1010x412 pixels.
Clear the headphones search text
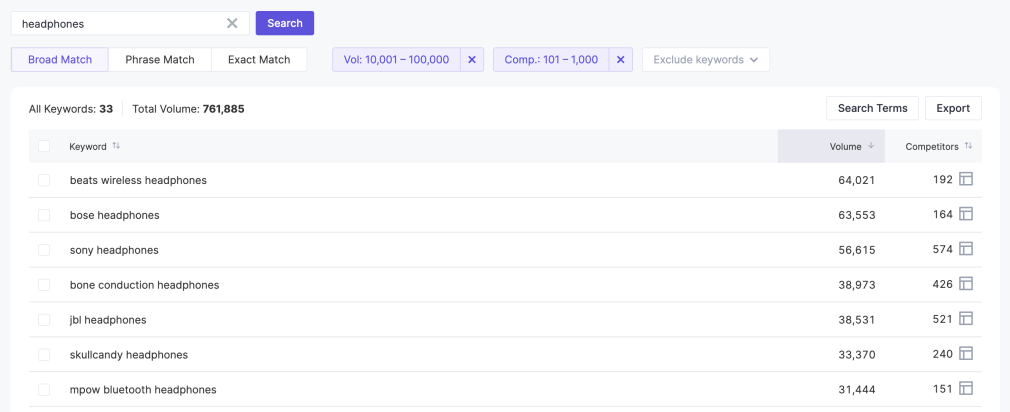point(232,23)
